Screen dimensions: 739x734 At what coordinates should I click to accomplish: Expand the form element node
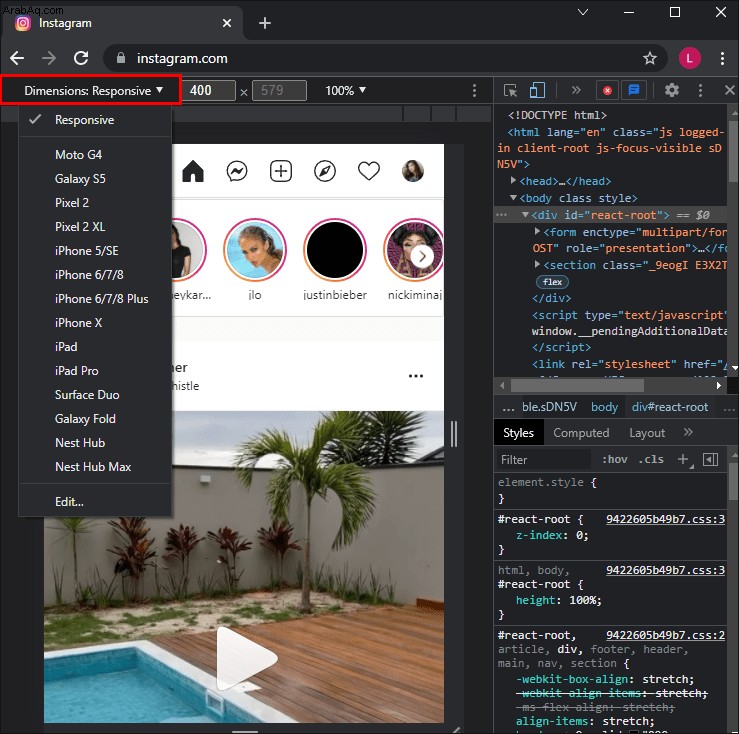tap(537, 231)
